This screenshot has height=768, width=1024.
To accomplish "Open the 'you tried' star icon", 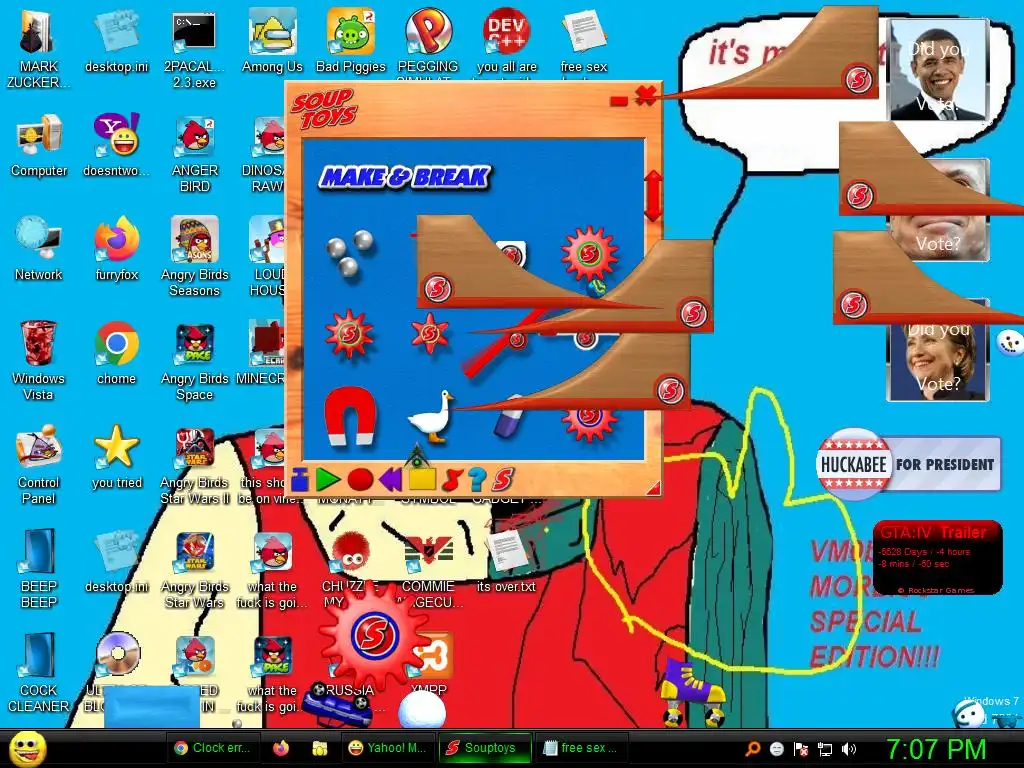I will point(116,456).
